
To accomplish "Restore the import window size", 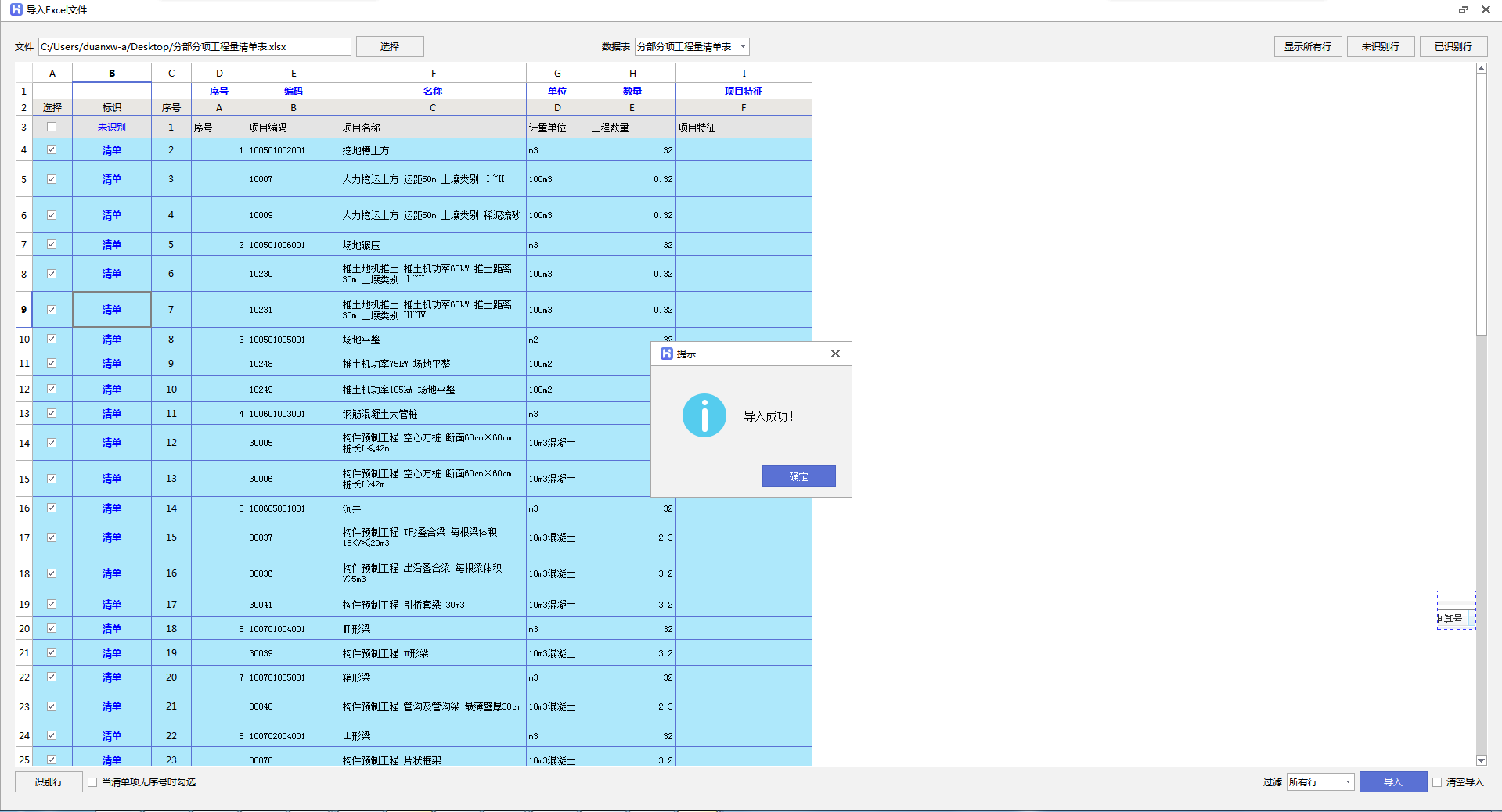I will [1462, 9].
